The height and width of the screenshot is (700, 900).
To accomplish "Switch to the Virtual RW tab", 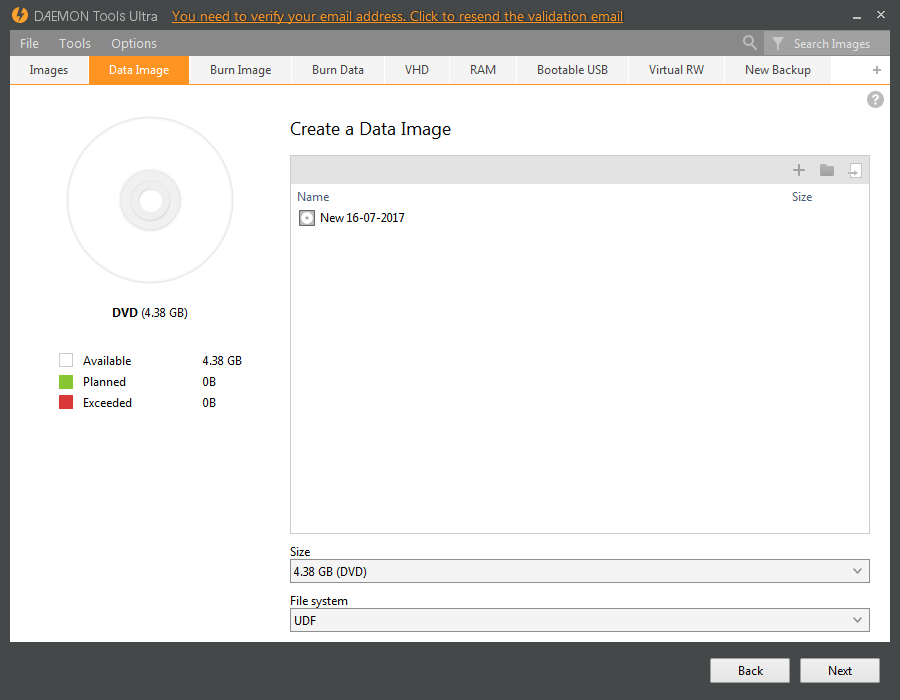I will [675, 69].
